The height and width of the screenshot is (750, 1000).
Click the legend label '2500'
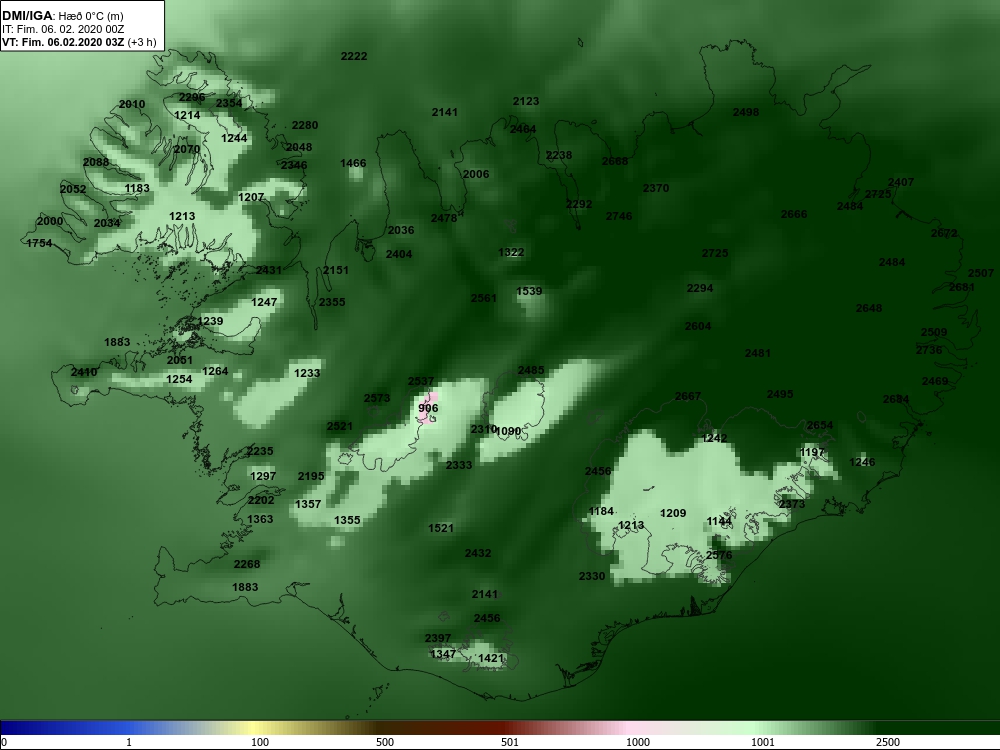pyautogui.click(x=888, y=742)
